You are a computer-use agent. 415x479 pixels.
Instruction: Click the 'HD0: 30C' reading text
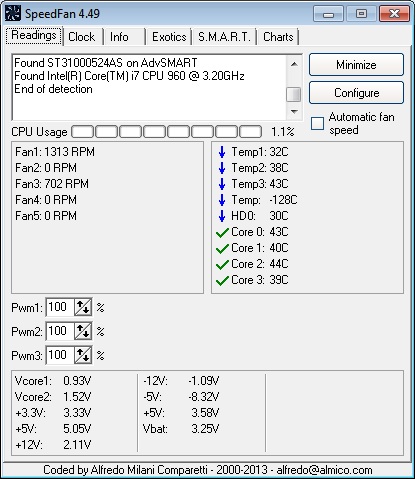click(x=260, y=216)
